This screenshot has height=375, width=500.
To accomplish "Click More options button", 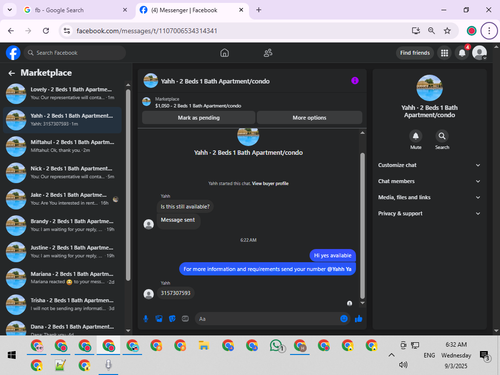I will (x=309, y=118).
